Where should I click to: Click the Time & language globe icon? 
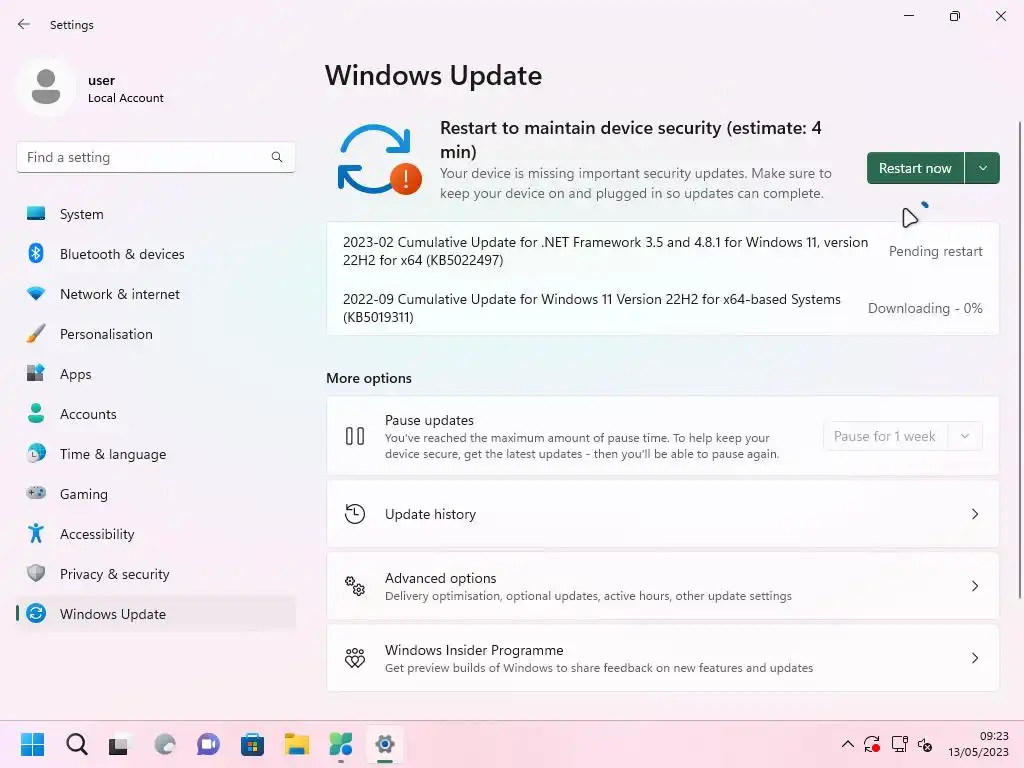coord(36,453)
